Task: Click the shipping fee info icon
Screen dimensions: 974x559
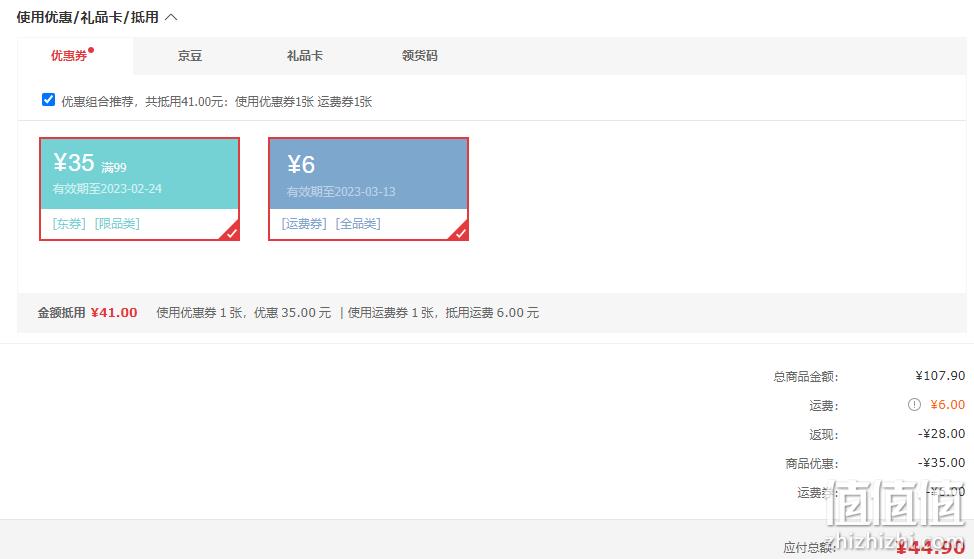Action: tap(914, 404)
